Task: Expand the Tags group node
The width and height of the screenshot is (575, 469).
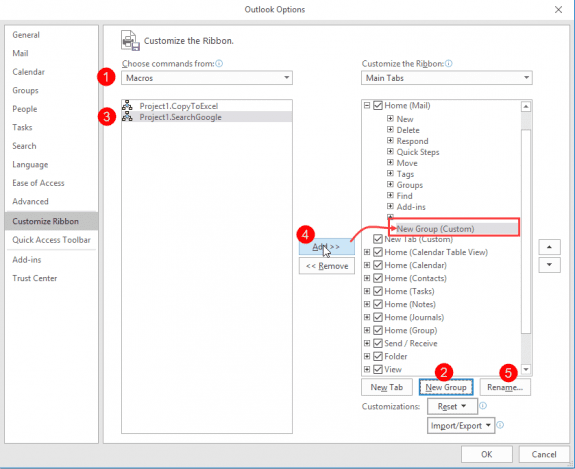Action: pos(390,174)
